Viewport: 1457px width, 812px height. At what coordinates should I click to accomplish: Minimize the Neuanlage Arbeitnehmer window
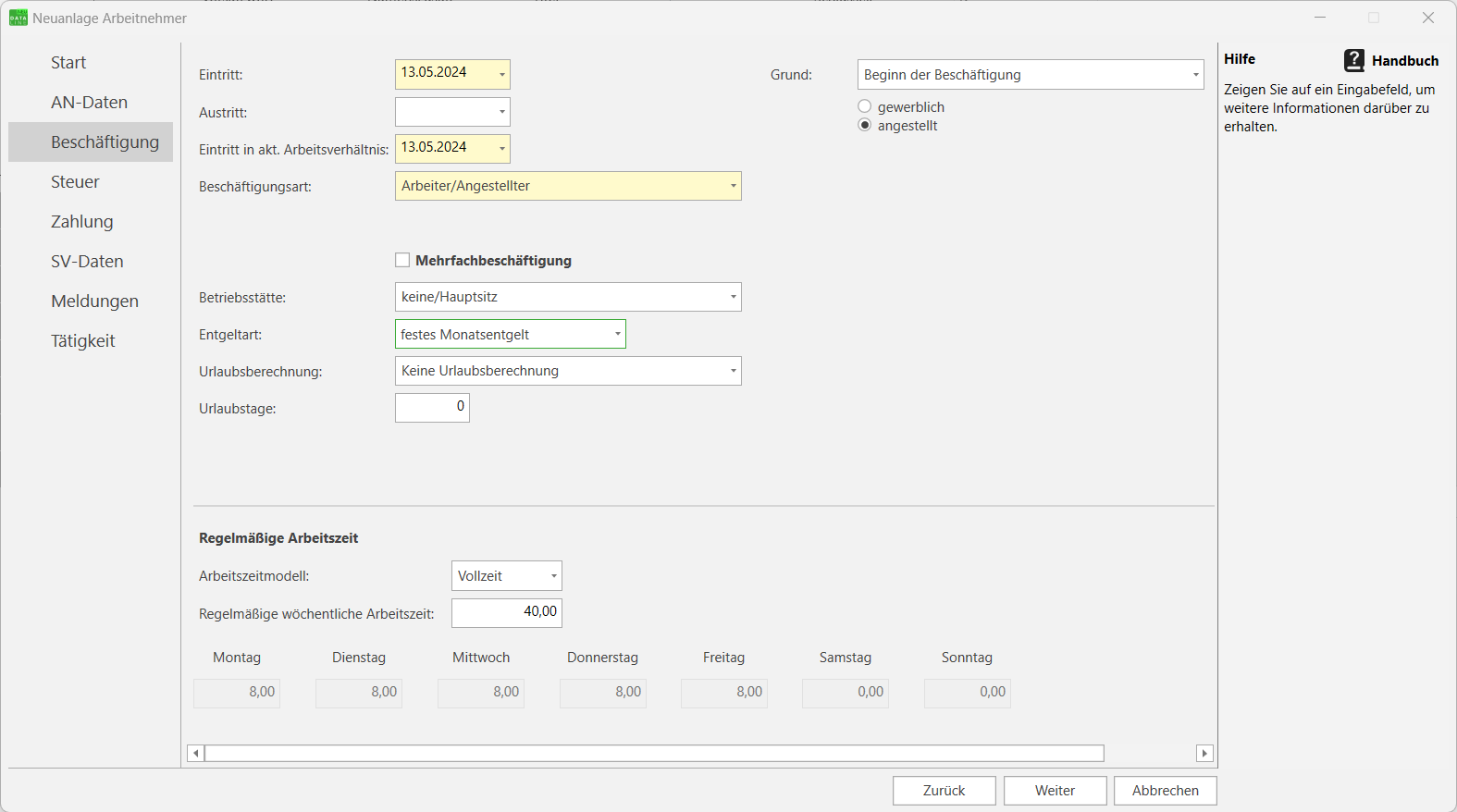[1320, 18]
